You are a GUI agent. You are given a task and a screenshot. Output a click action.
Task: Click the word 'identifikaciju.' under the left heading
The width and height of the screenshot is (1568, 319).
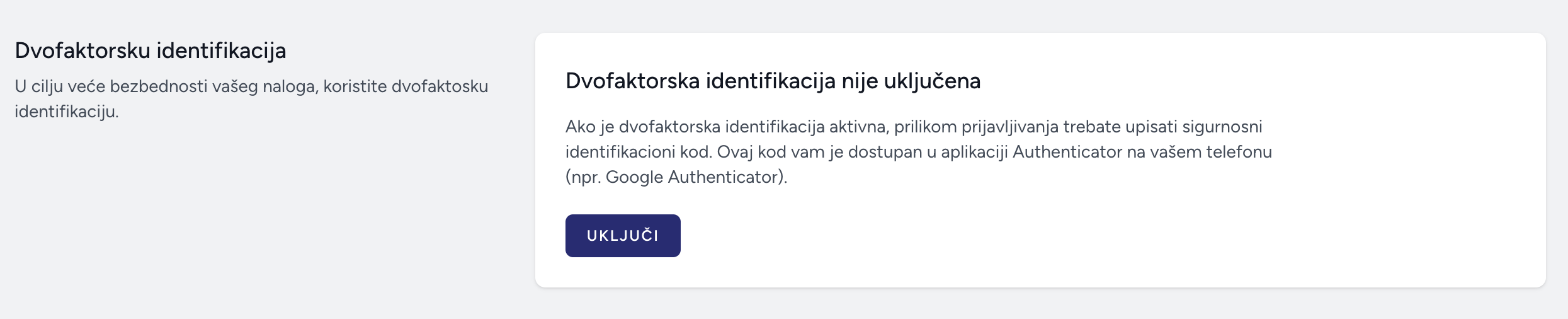point(67,112)
